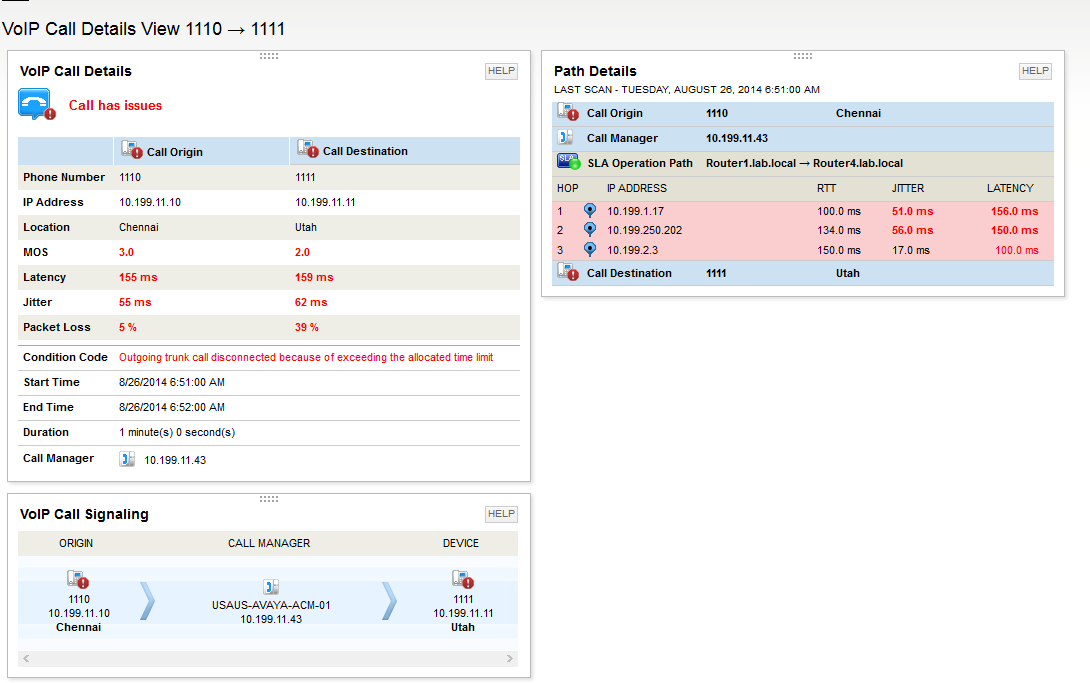The width and height of the screenshot is (1090, 683).
Task: Click hop IP address 10.199.250.202
Action: [644, 230]
